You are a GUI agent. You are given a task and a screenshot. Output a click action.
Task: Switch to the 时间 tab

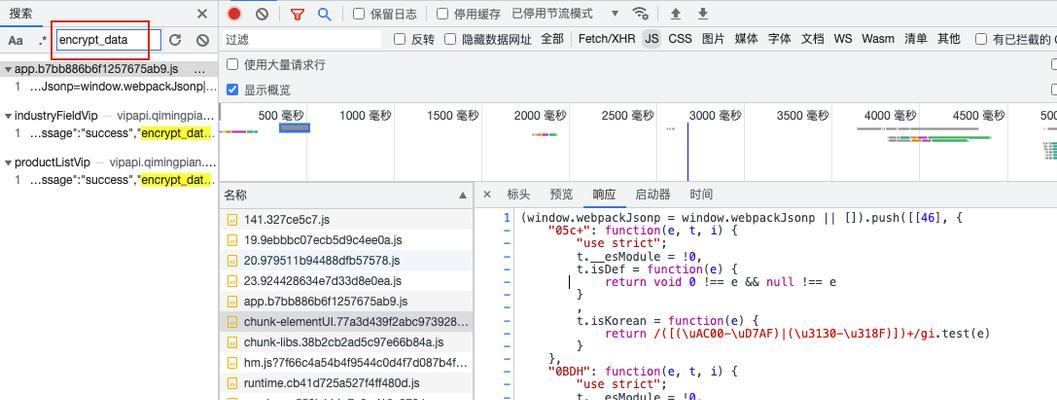coord(701,195)
